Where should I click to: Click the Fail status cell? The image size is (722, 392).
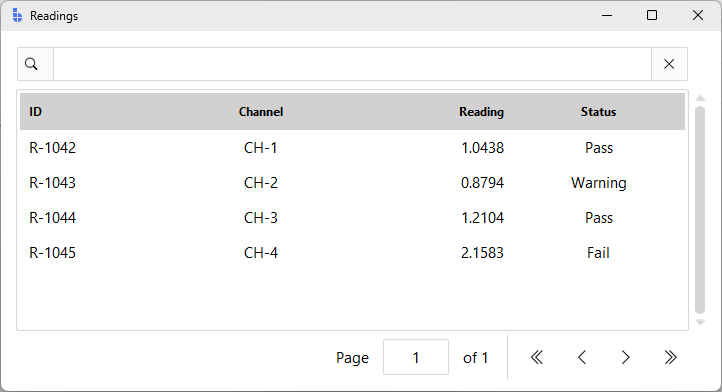[x=598, y=253]
